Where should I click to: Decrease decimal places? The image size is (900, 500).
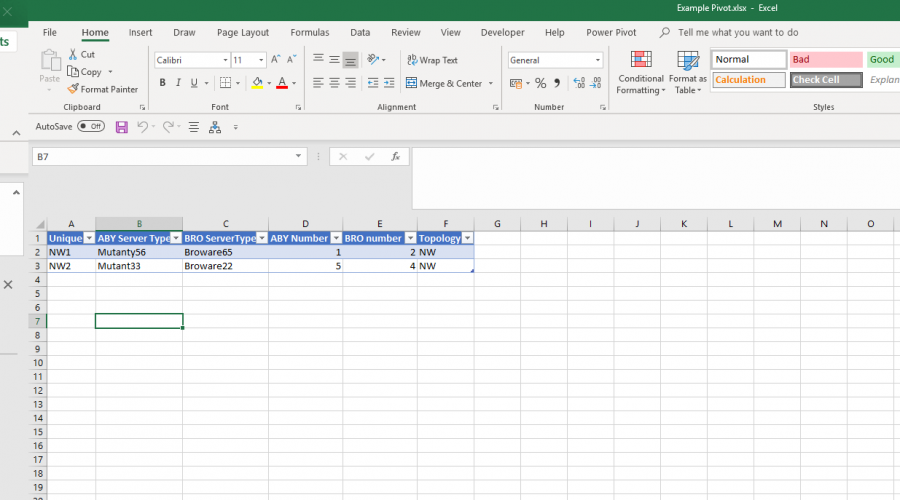coord(596,83)
